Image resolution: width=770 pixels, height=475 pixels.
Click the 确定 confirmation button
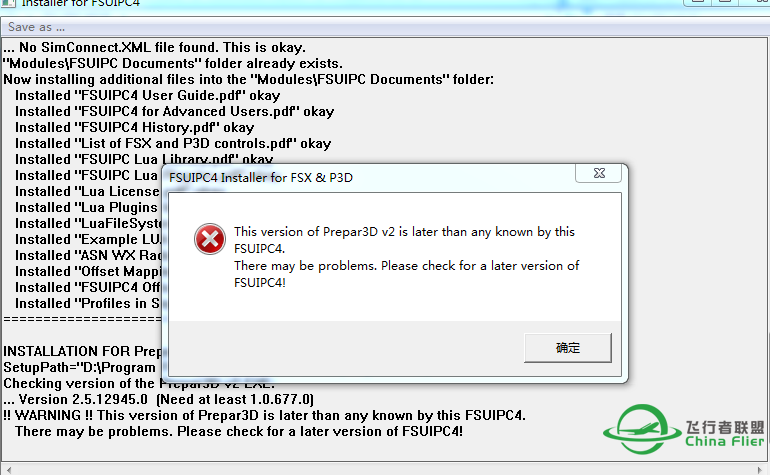(568, 348)
